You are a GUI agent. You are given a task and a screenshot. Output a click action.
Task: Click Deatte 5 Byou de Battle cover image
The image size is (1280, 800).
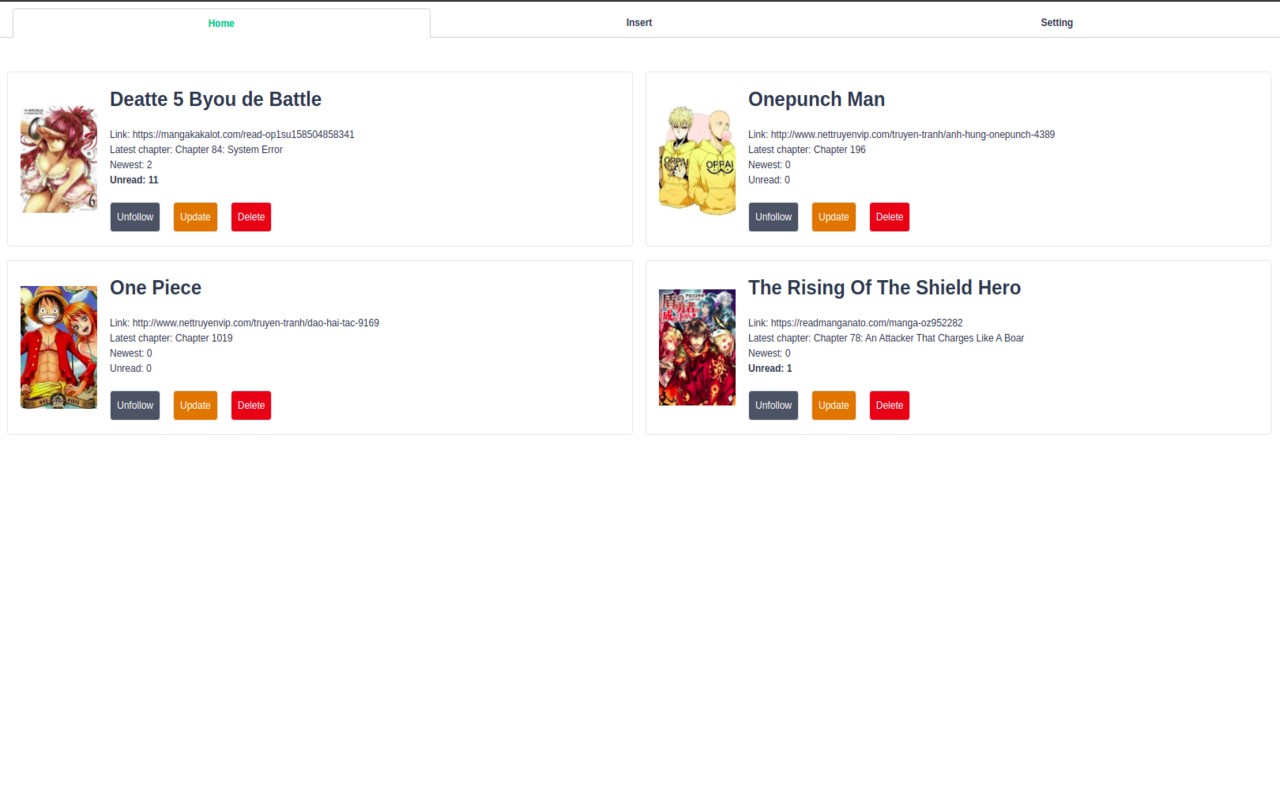click(x=59, y=159)
